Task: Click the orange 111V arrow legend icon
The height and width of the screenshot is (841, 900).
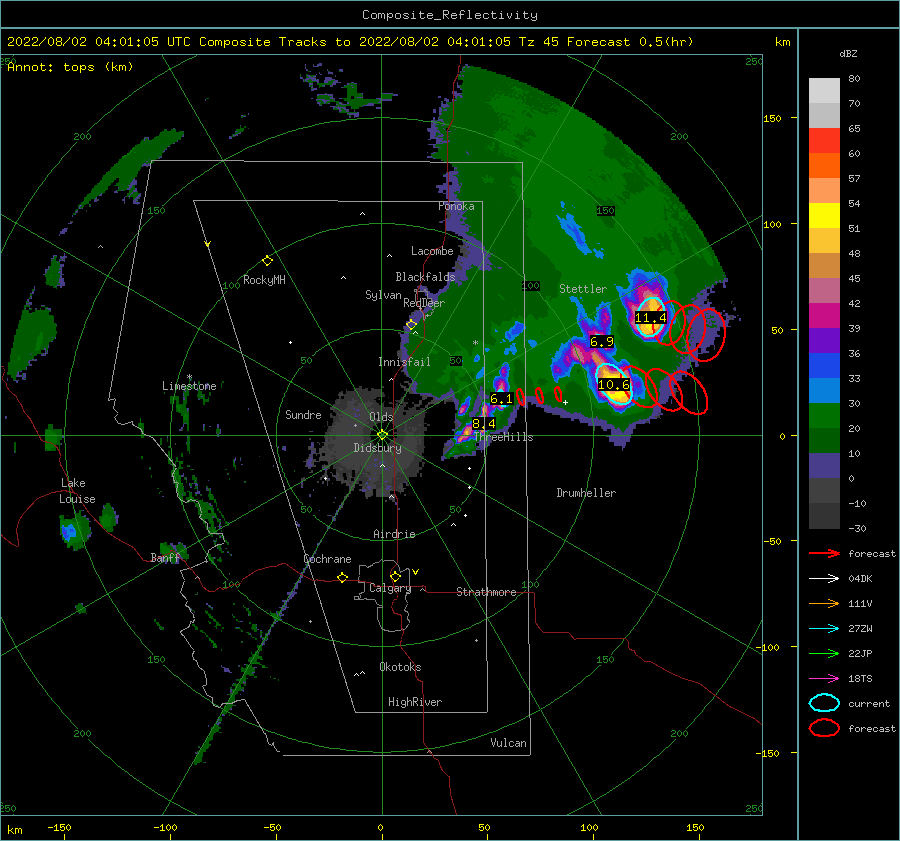Action: pyautogui.click(x=824, y=603)
